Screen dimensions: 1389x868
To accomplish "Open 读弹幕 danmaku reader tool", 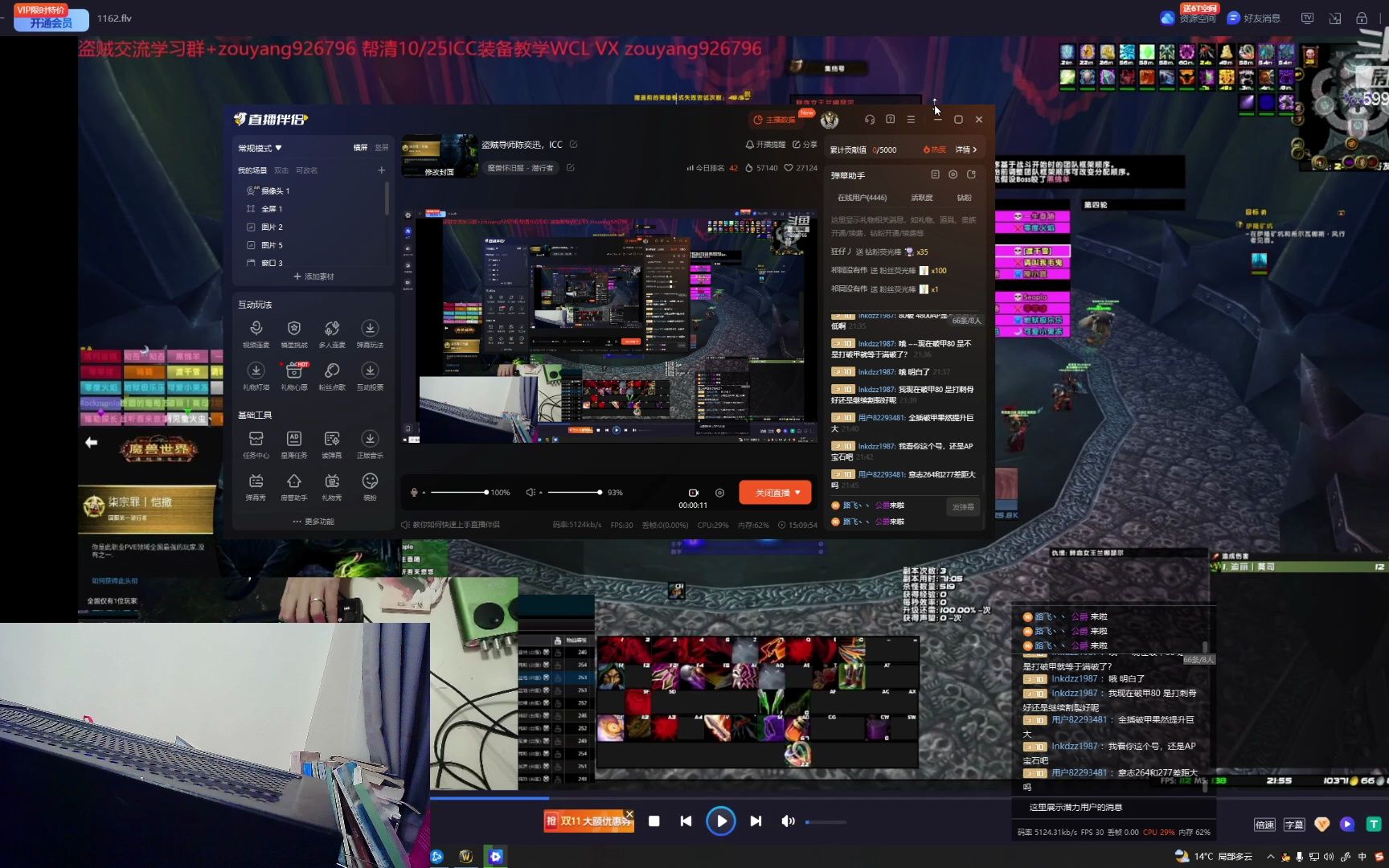I will point(331,444).
